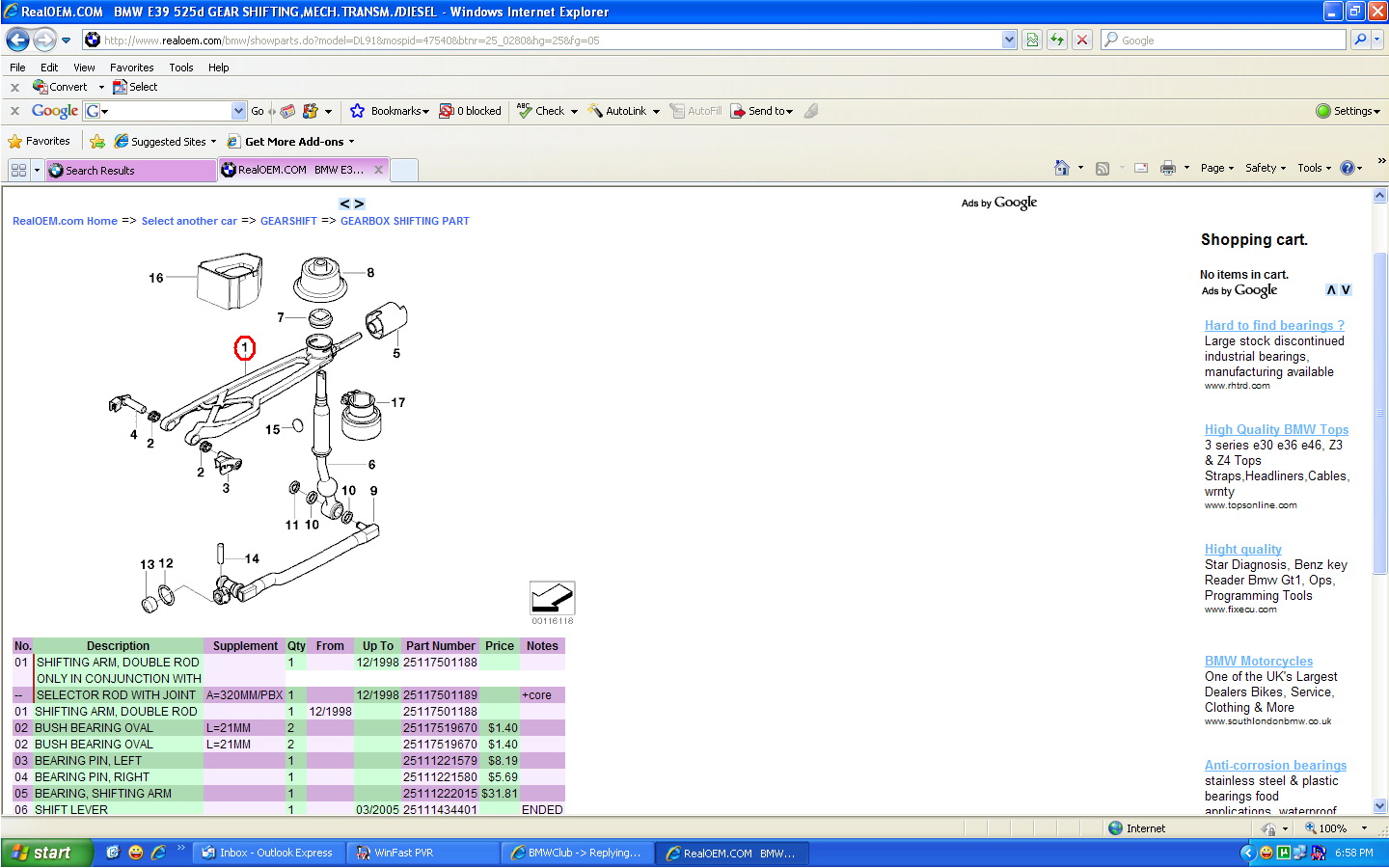Switch to BMWClub Replying taskbar item
Screen dimensions: 1389x868
pyautogui.click(x=577, y=853)
